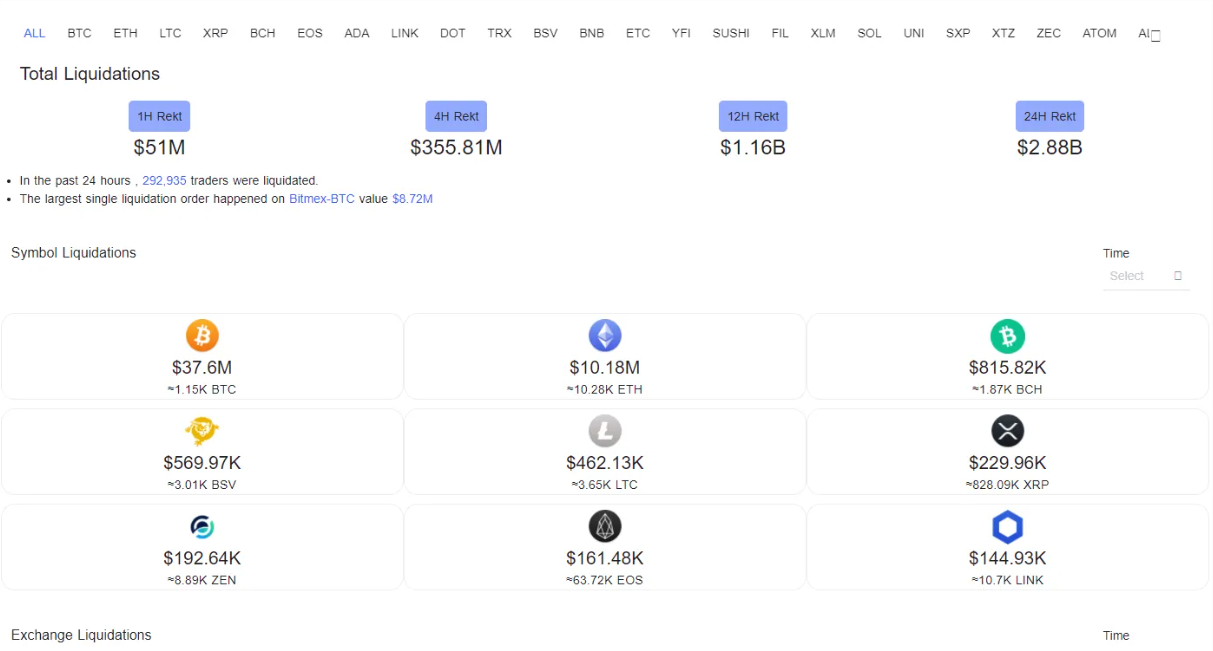Select the 1H Rekt button
Viewport: 1213px width, 651px height.
point(159,116)
